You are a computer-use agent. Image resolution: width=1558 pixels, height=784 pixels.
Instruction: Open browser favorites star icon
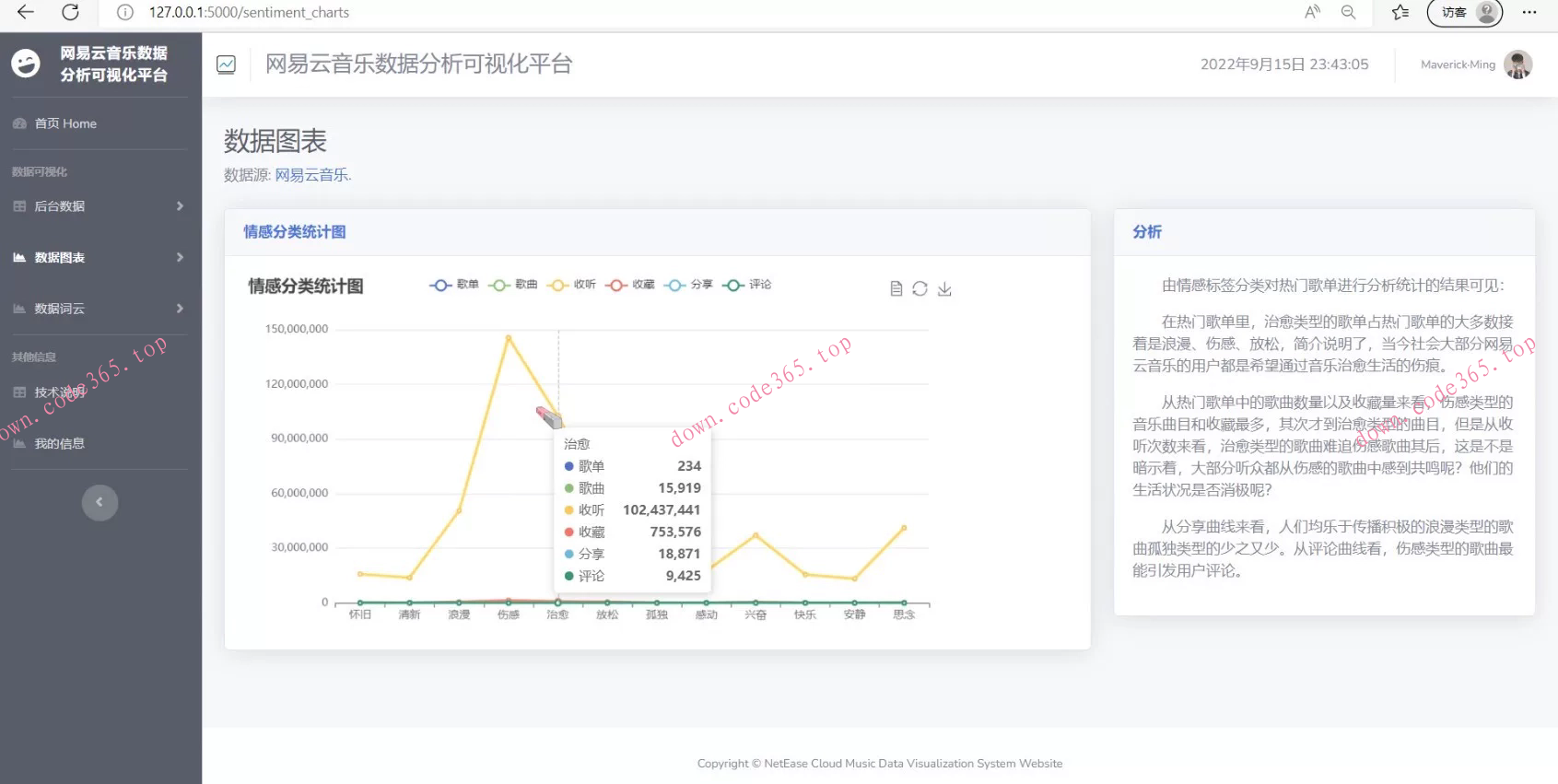[1400, 12]
